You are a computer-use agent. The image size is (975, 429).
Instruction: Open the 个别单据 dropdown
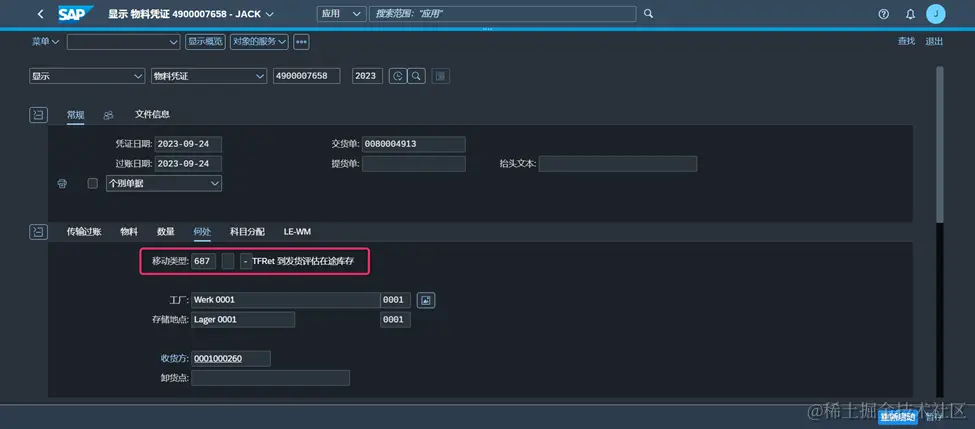[164, 183]
